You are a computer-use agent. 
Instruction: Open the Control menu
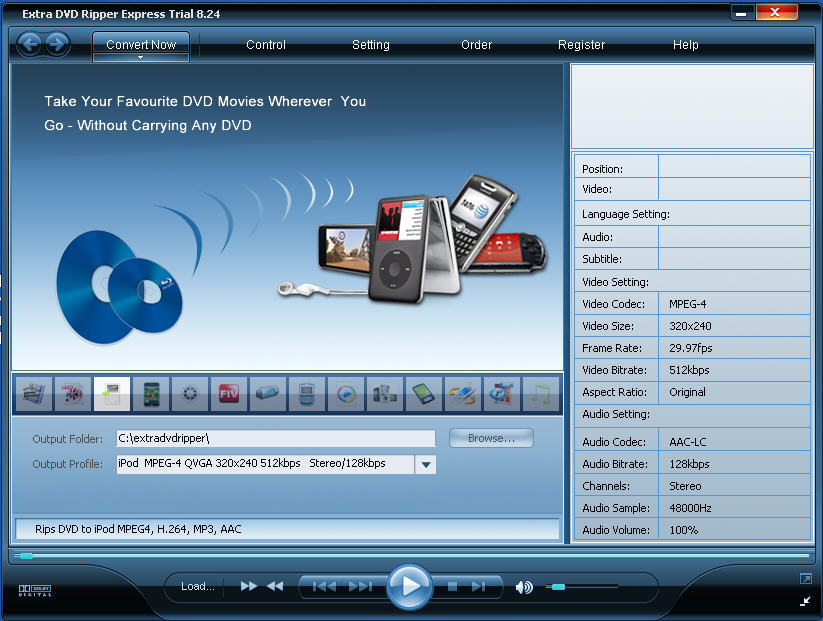(x=266, y=45)
